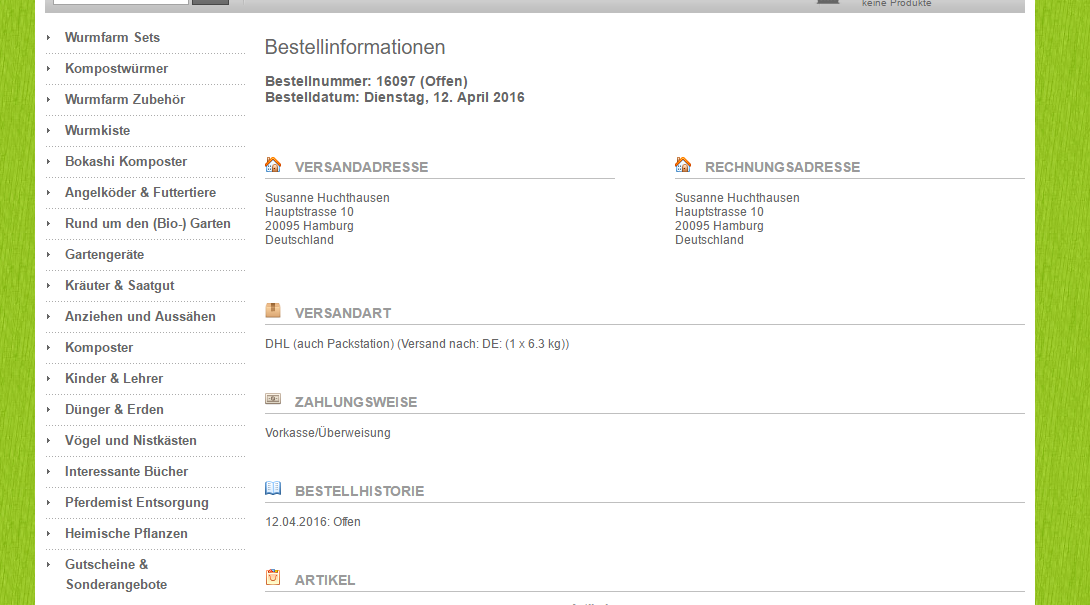Click the banknote icon next to Zahlungsweise
Screen dimensions: 1090x605
[x=273, y=399]
